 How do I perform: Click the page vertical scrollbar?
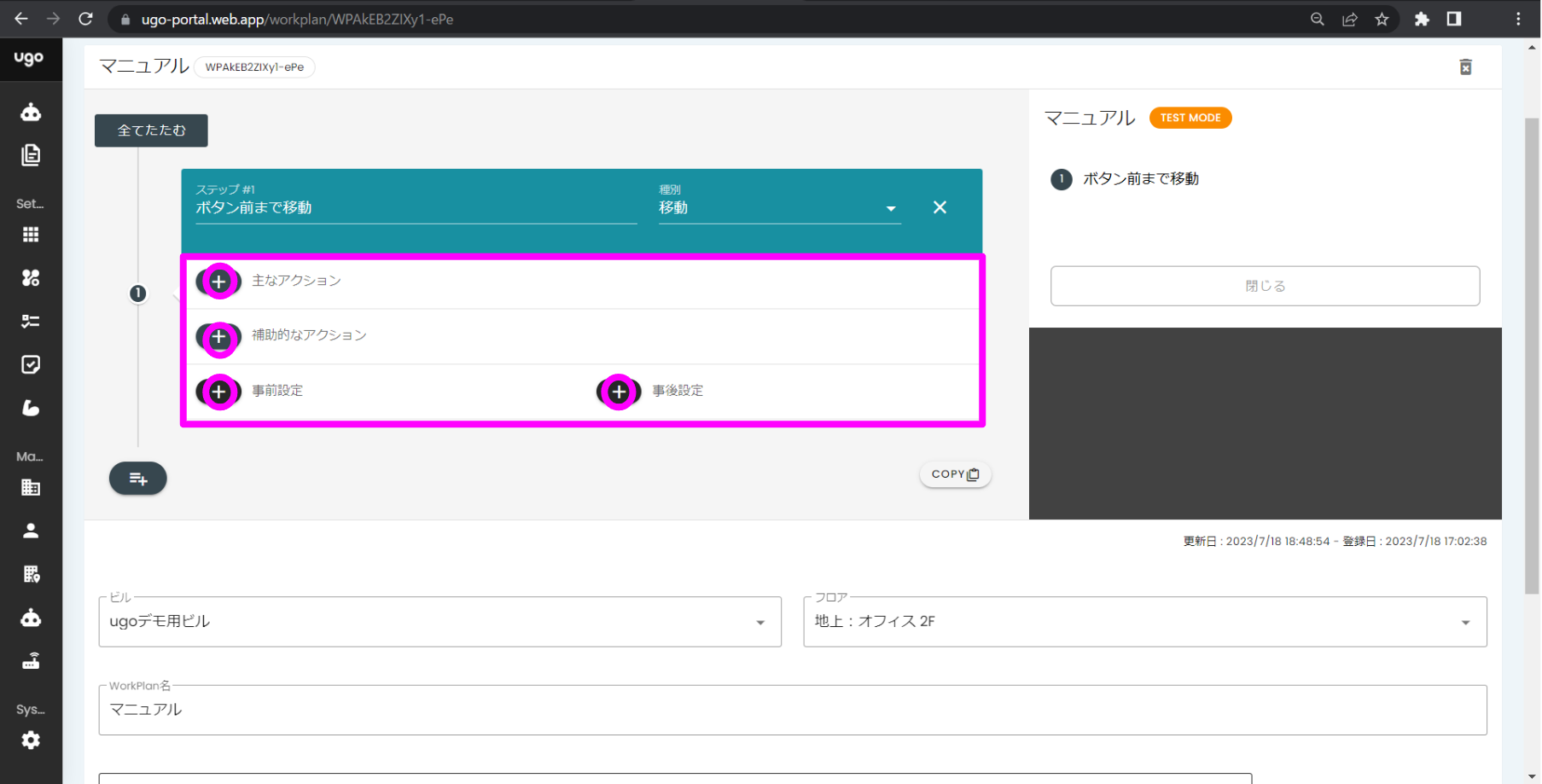pyautogui.click(x=1532, y=355)
